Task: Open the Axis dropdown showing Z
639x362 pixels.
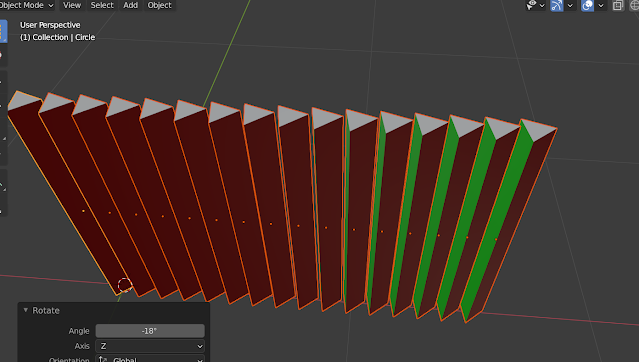Action: click(x=150, y=346)
